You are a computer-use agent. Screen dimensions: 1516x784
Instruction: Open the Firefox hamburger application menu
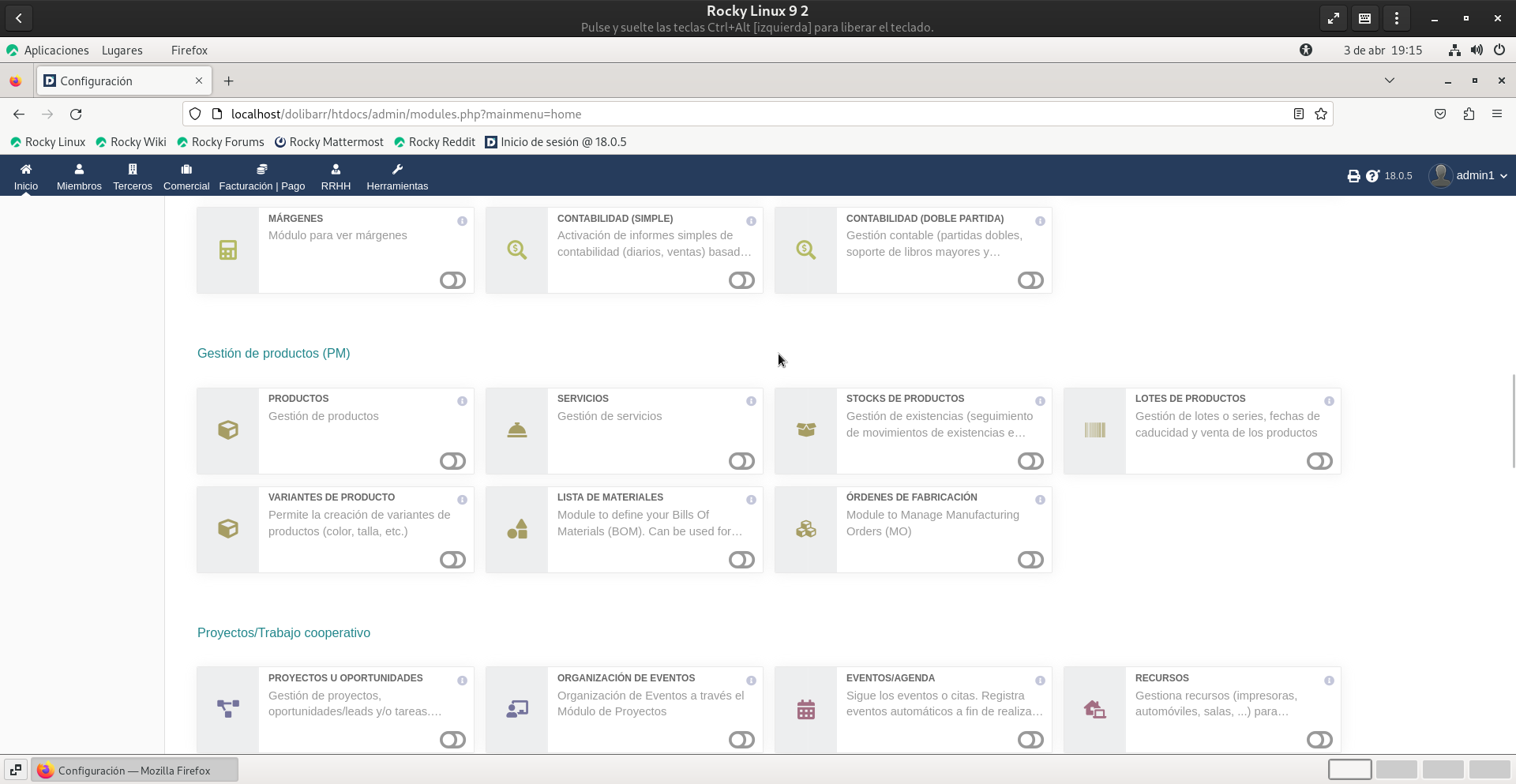[1496, 114]
